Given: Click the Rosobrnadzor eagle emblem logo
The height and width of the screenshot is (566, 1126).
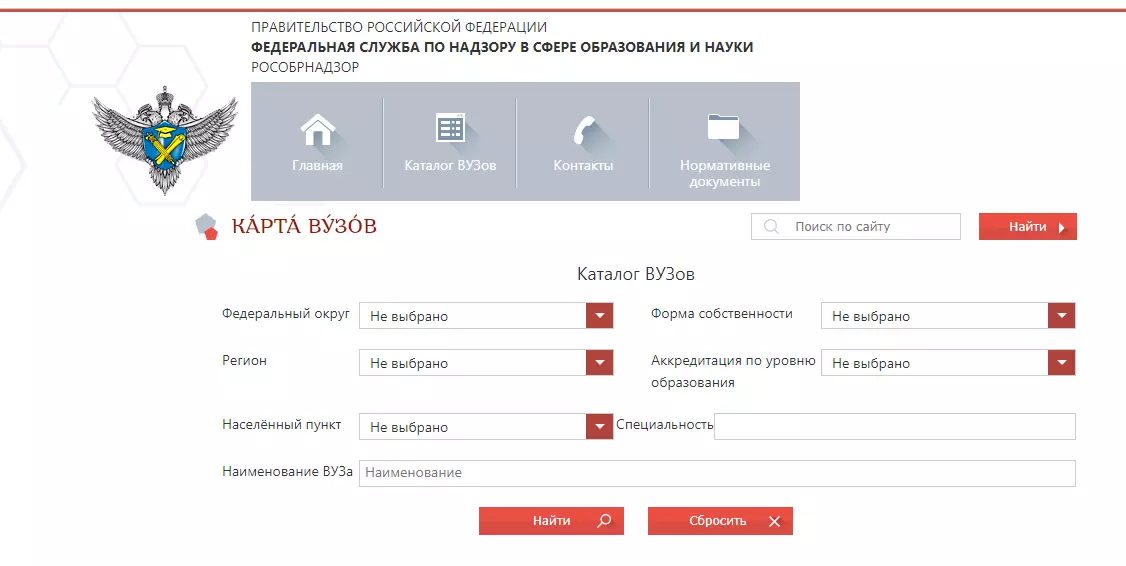Looking at the screenshot, I should (165, 138).
